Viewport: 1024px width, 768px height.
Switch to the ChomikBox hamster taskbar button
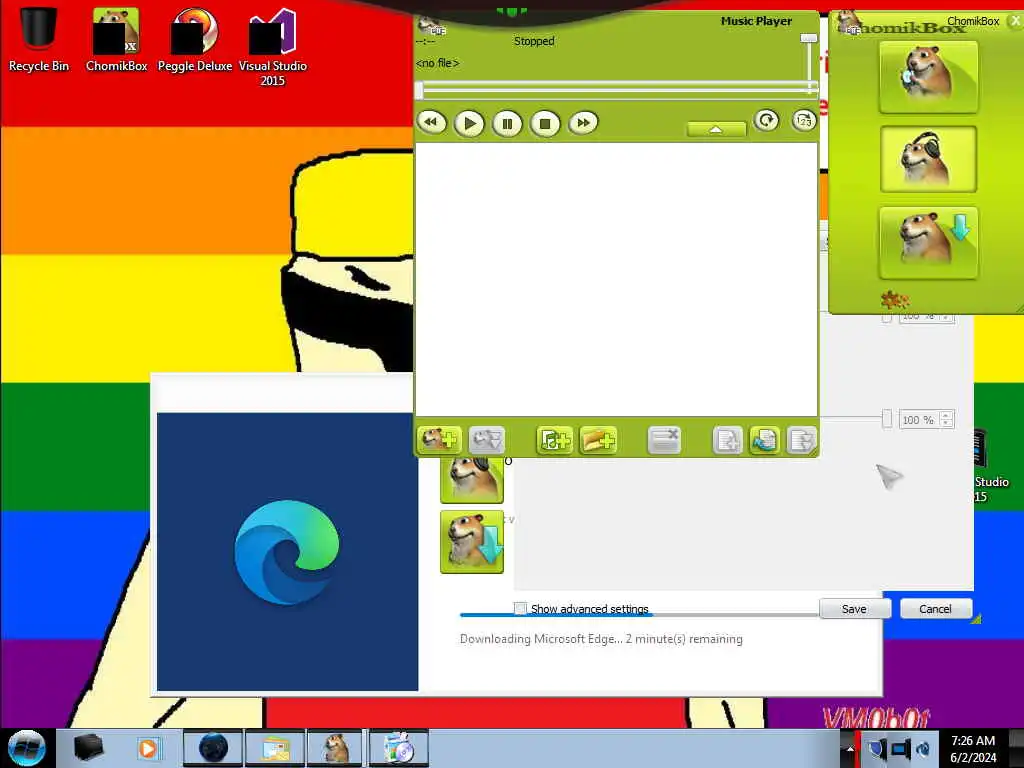(337, 748)
